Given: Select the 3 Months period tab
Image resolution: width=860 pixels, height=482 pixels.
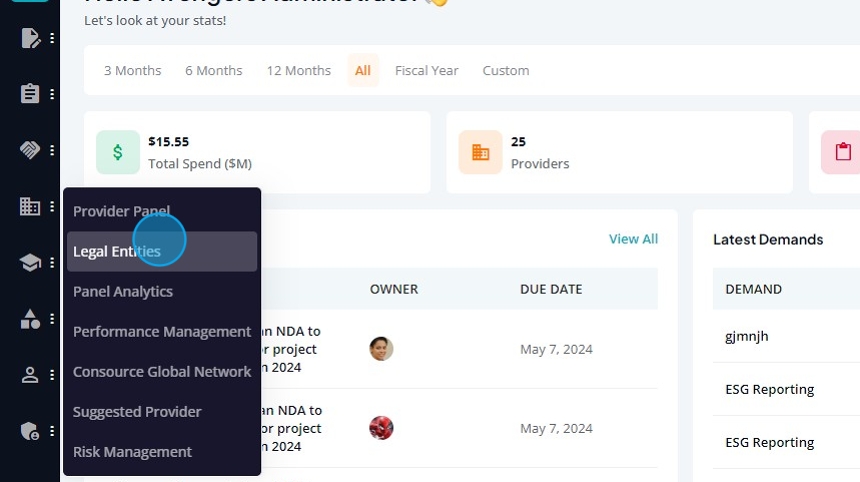Looking at the screenshot, I should coord(133,70).
